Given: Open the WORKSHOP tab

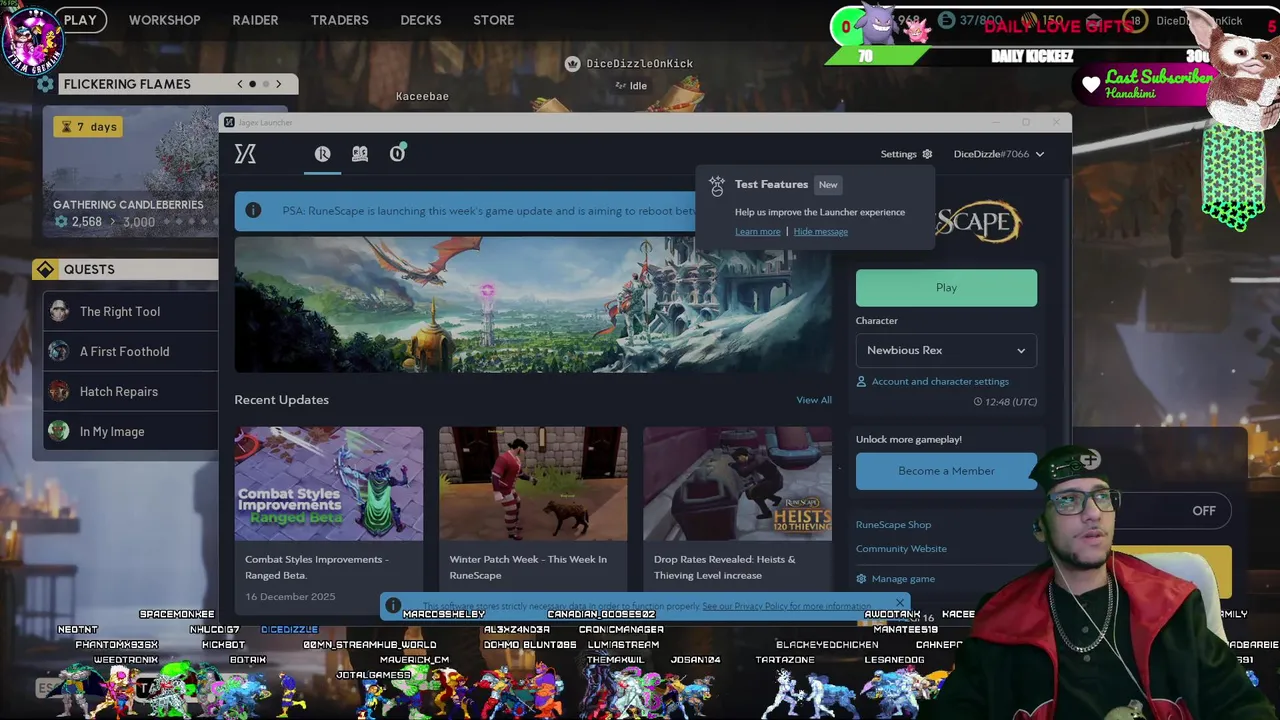Looking at the screenshot, I should (164, 20).
